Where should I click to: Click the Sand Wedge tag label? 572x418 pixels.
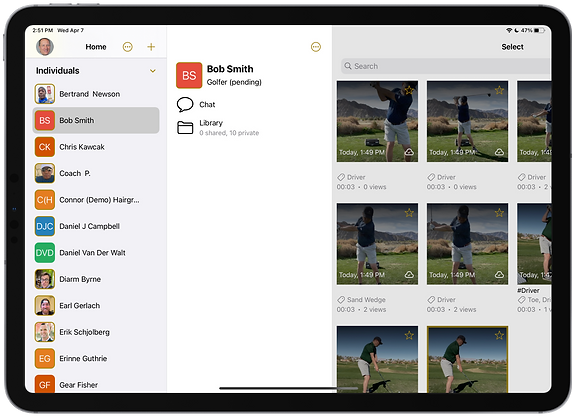point(366,299)
